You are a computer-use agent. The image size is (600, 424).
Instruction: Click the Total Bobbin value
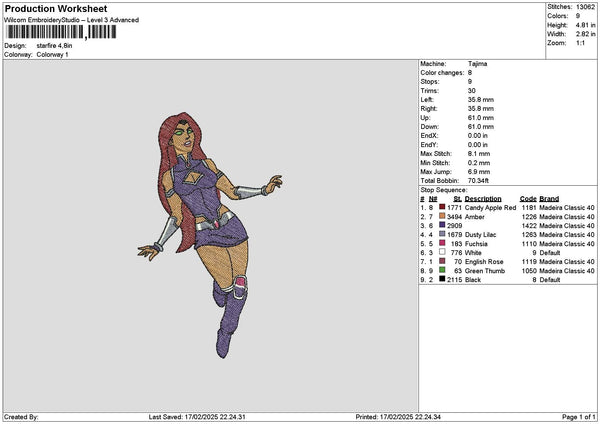tap(480, 180)
